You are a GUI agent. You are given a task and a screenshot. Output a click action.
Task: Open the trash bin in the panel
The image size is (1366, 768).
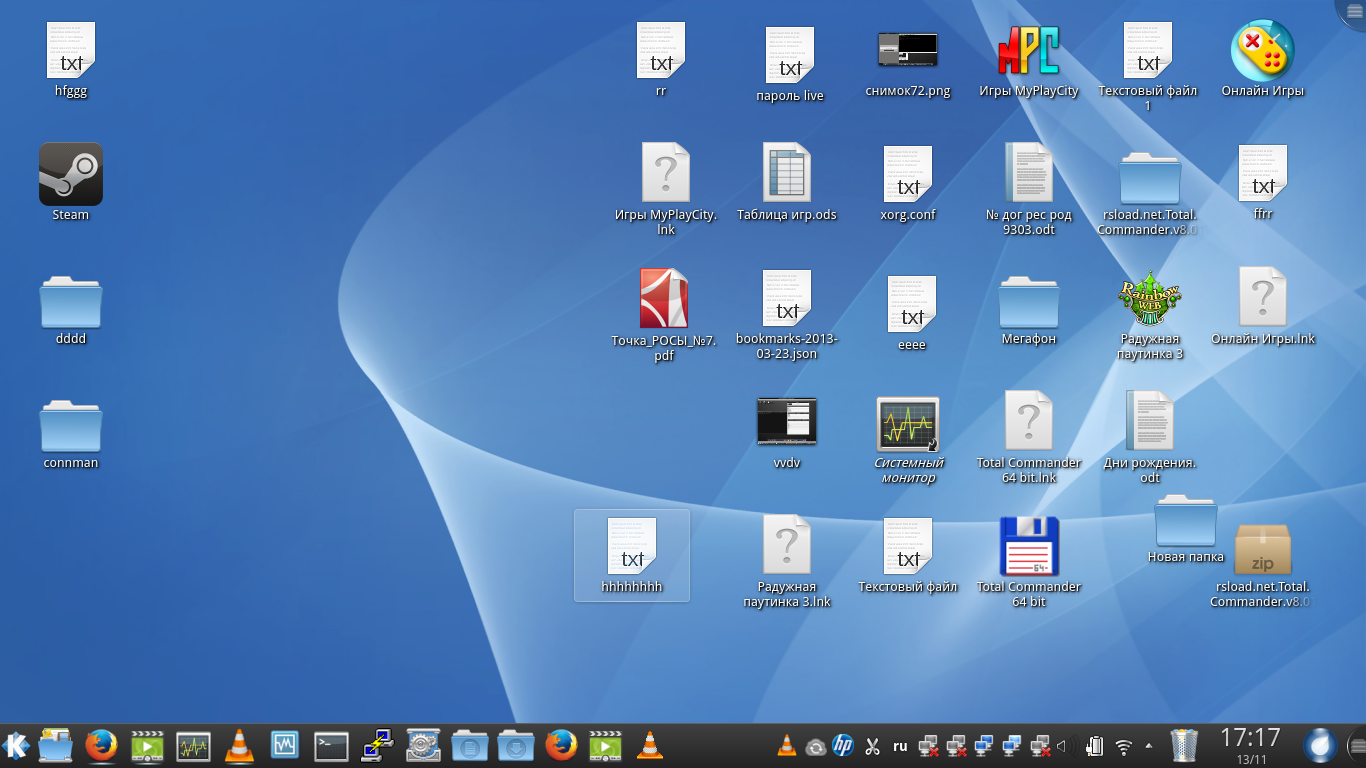(x=1183, y=746)
